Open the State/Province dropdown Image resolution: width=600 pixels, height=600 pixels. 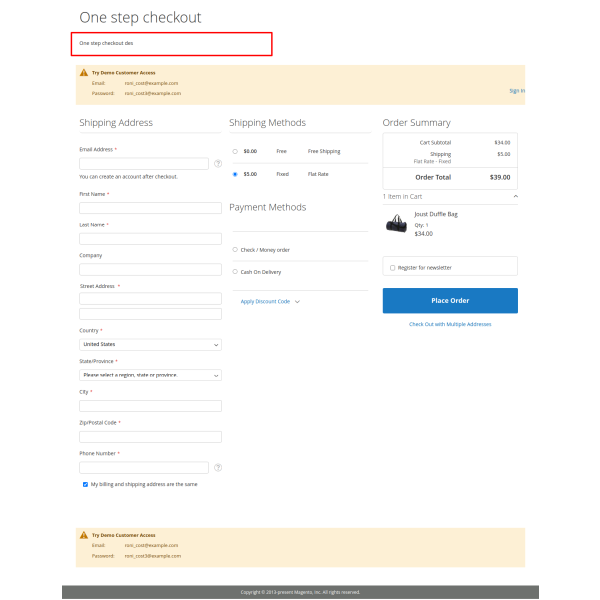150,375
